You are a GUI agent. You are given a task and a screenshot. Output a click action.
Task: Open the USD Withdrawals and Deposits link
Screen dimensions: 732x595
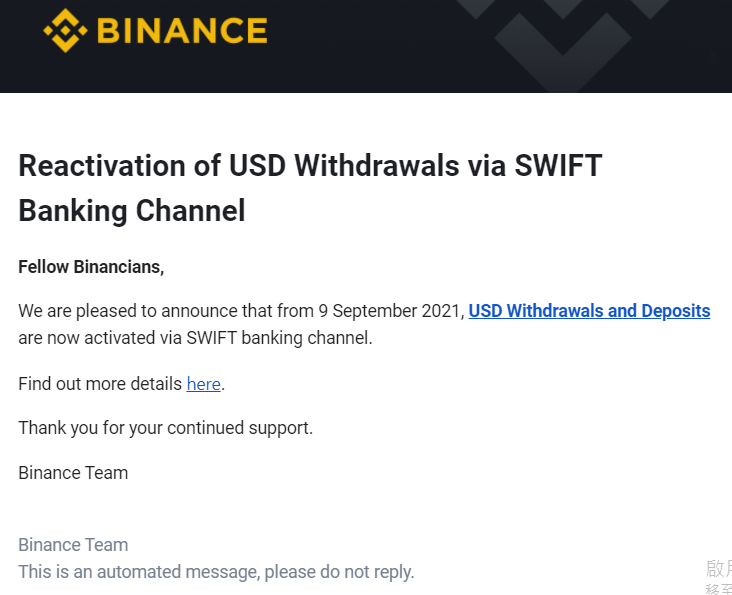click(x=589, y=311)
